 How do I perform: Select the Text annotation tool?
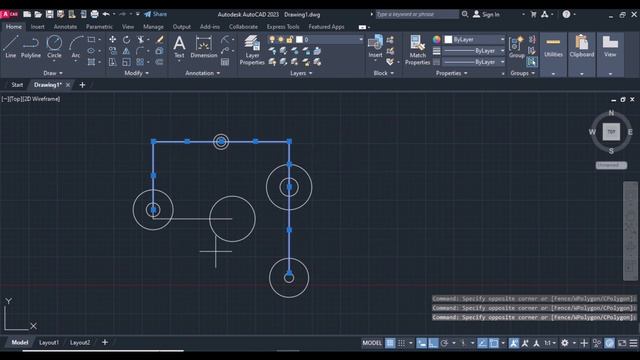pos(179,47)
